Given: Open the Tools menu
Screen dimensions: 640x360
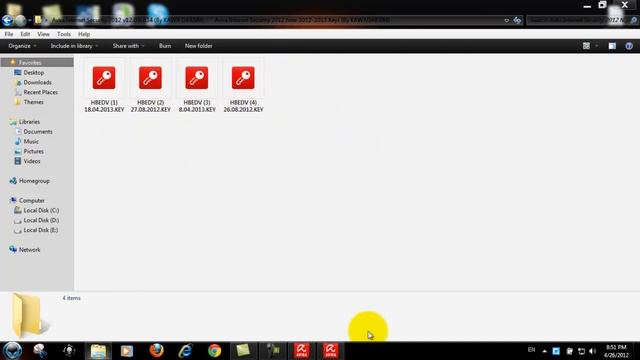Looking at the screenshot, I should coord(64,34).
